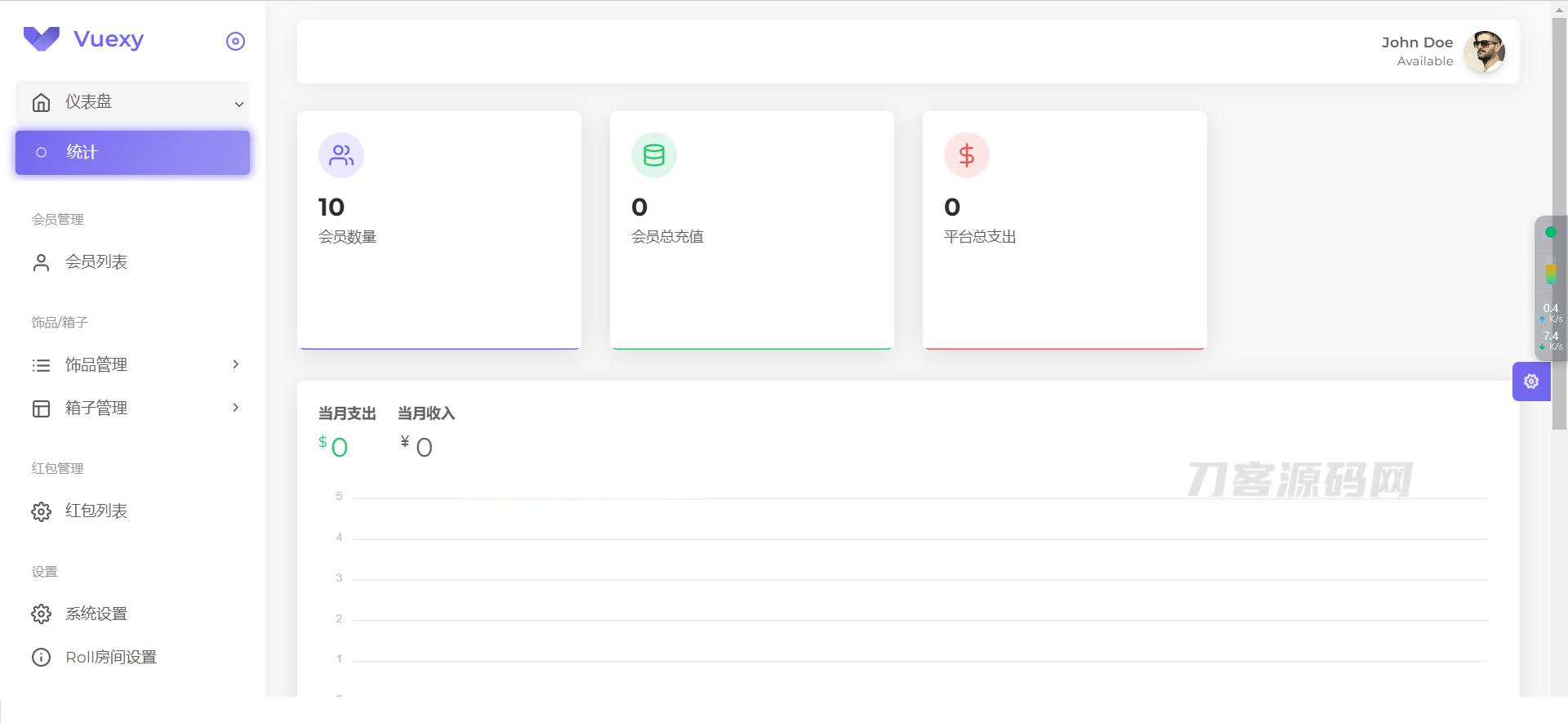Expand the 箱子管理 submenu arrow

tap(235, 407)
